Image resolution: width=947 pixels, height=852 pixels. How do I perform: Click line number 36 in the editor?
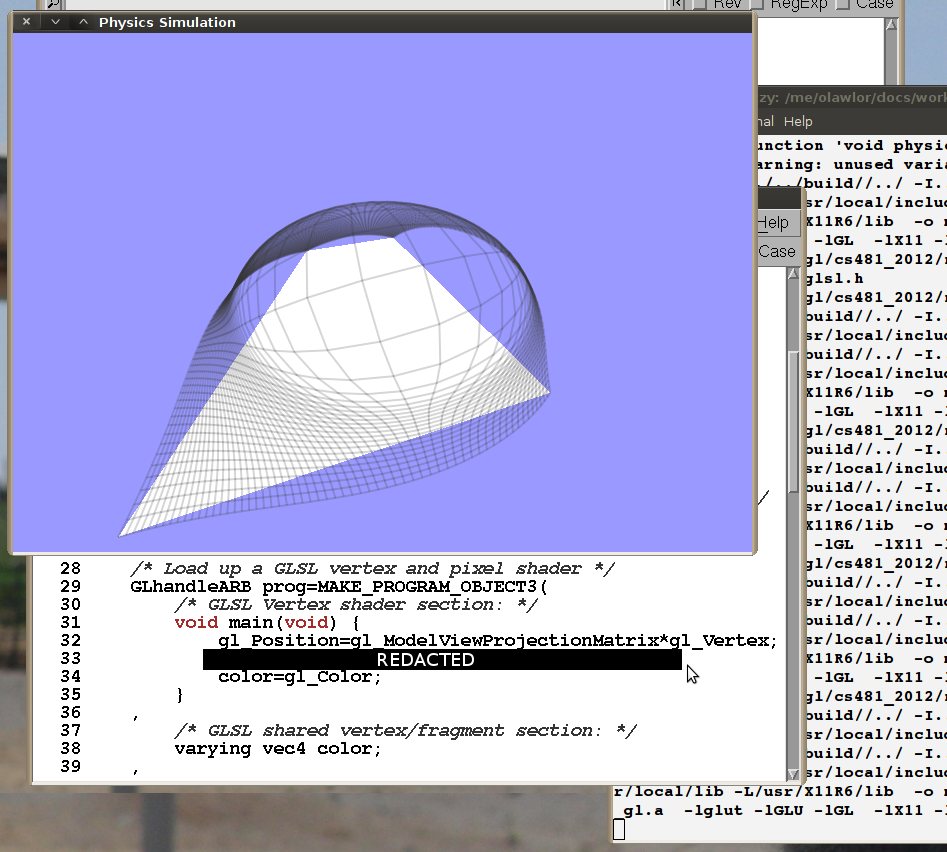click(x=71, y=713)
